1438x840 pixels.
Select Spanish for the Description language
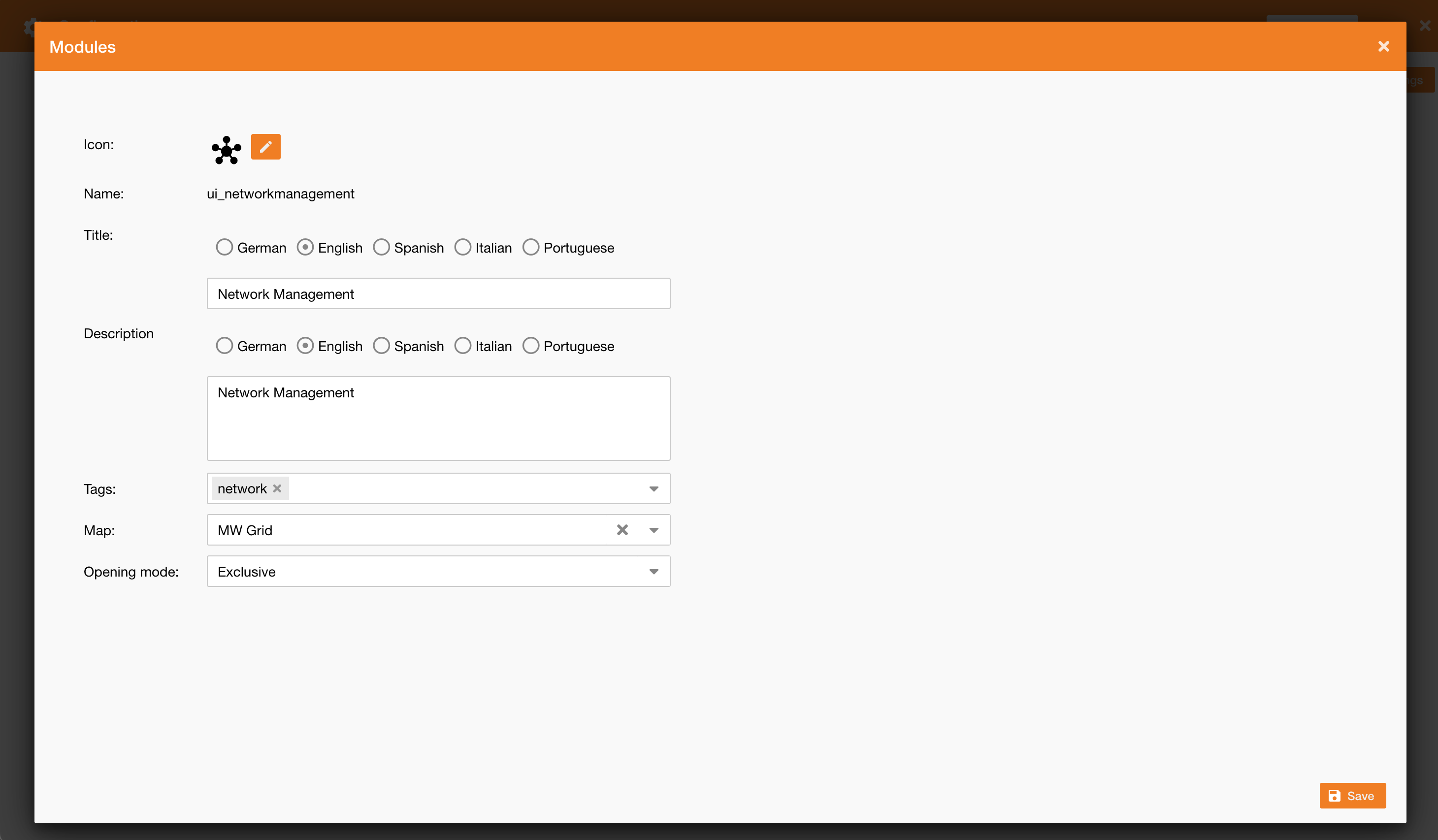[x=381, y=346]
